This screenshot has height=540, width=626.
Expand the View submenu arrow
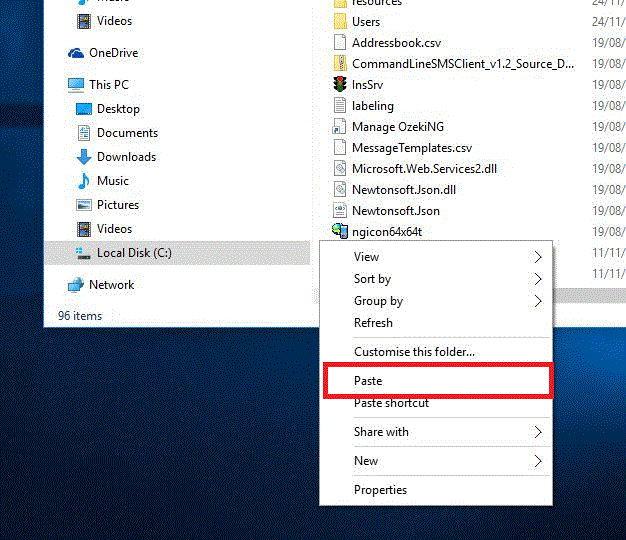pos(538,257)
